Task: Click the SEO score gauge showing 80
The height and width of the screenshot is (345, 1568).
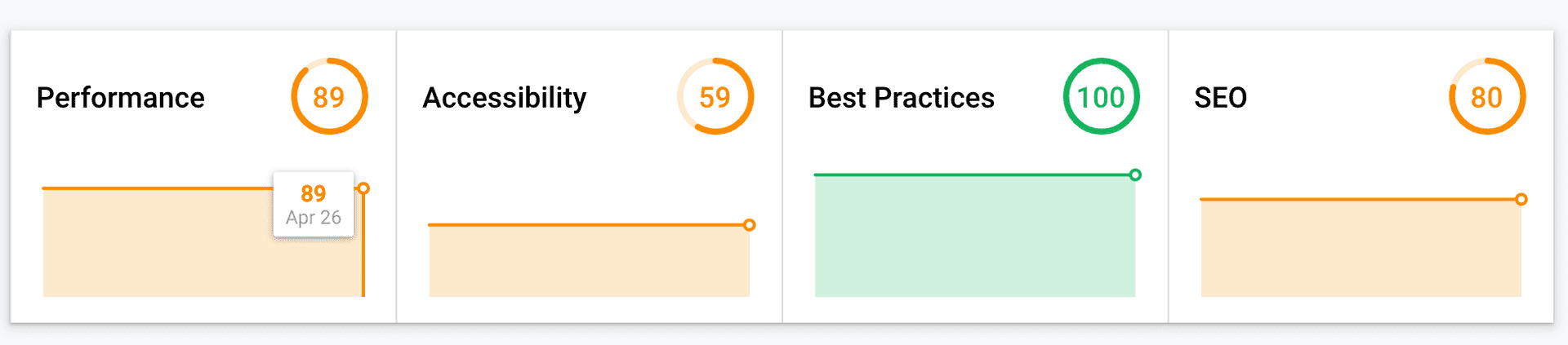Action: (x=1487, y=96)
